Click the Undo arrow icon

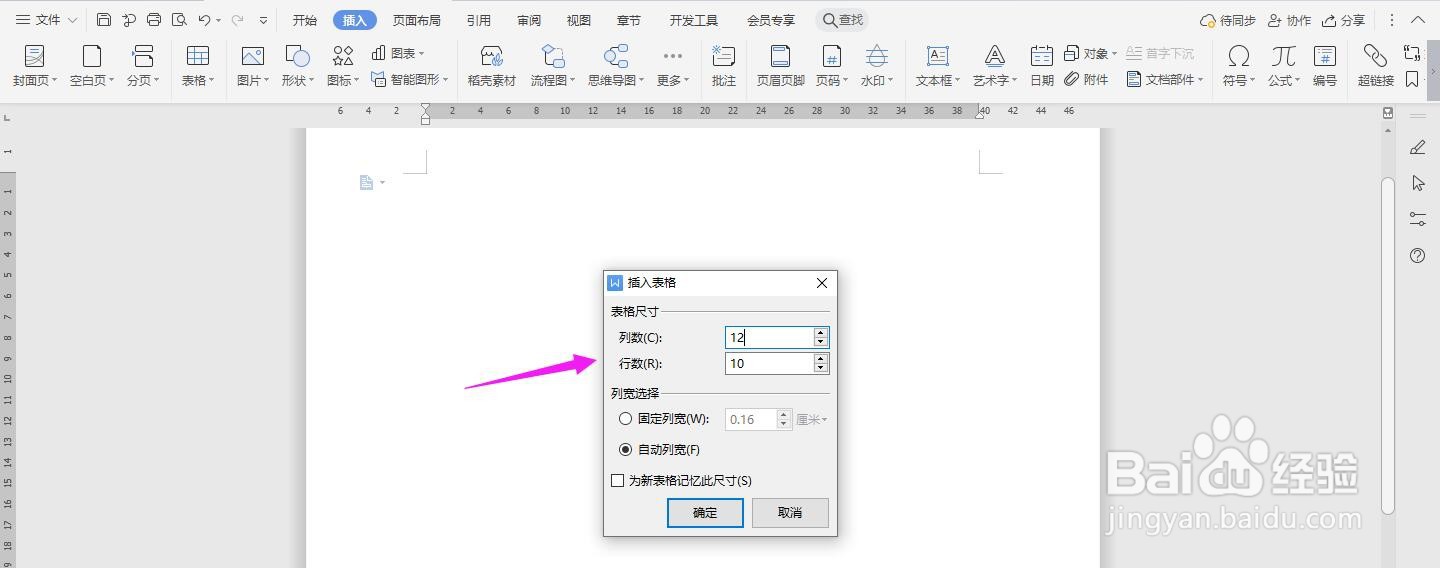click(204, 20)
